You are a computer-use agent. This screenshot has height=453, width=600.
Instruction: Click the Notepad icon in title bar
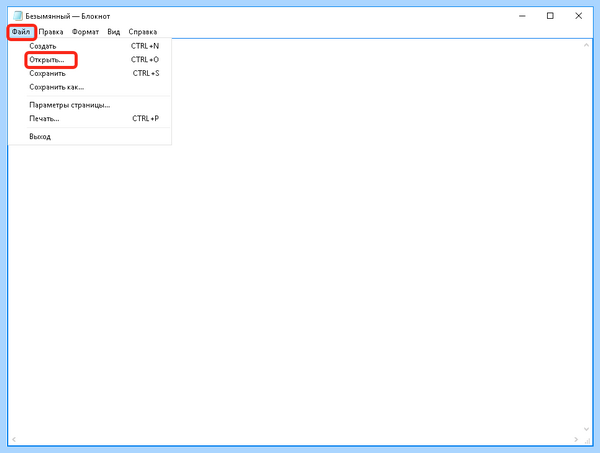(18, 16)
